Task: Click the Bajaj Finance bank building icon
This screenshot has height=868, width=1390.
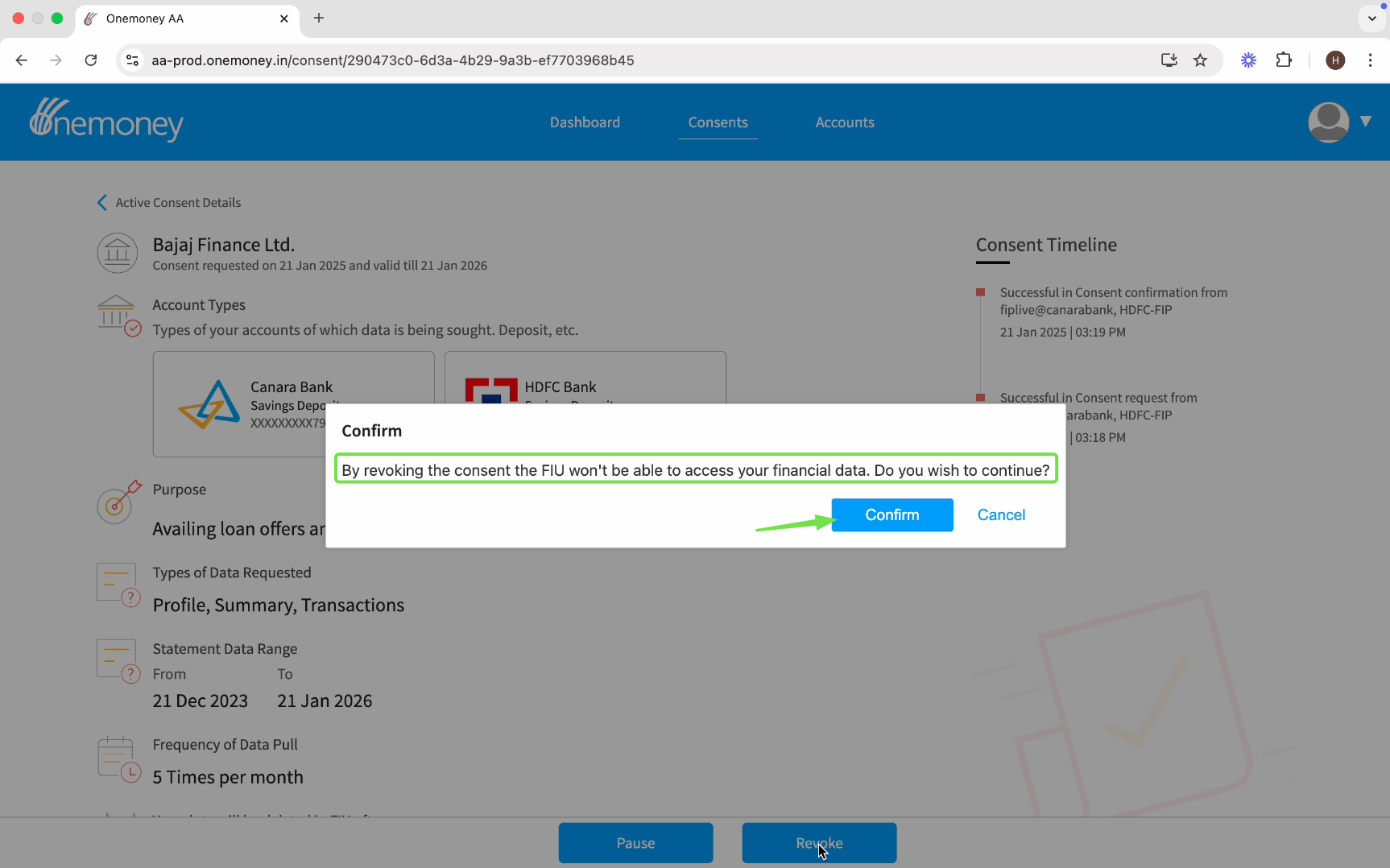Action: point(118,253)
